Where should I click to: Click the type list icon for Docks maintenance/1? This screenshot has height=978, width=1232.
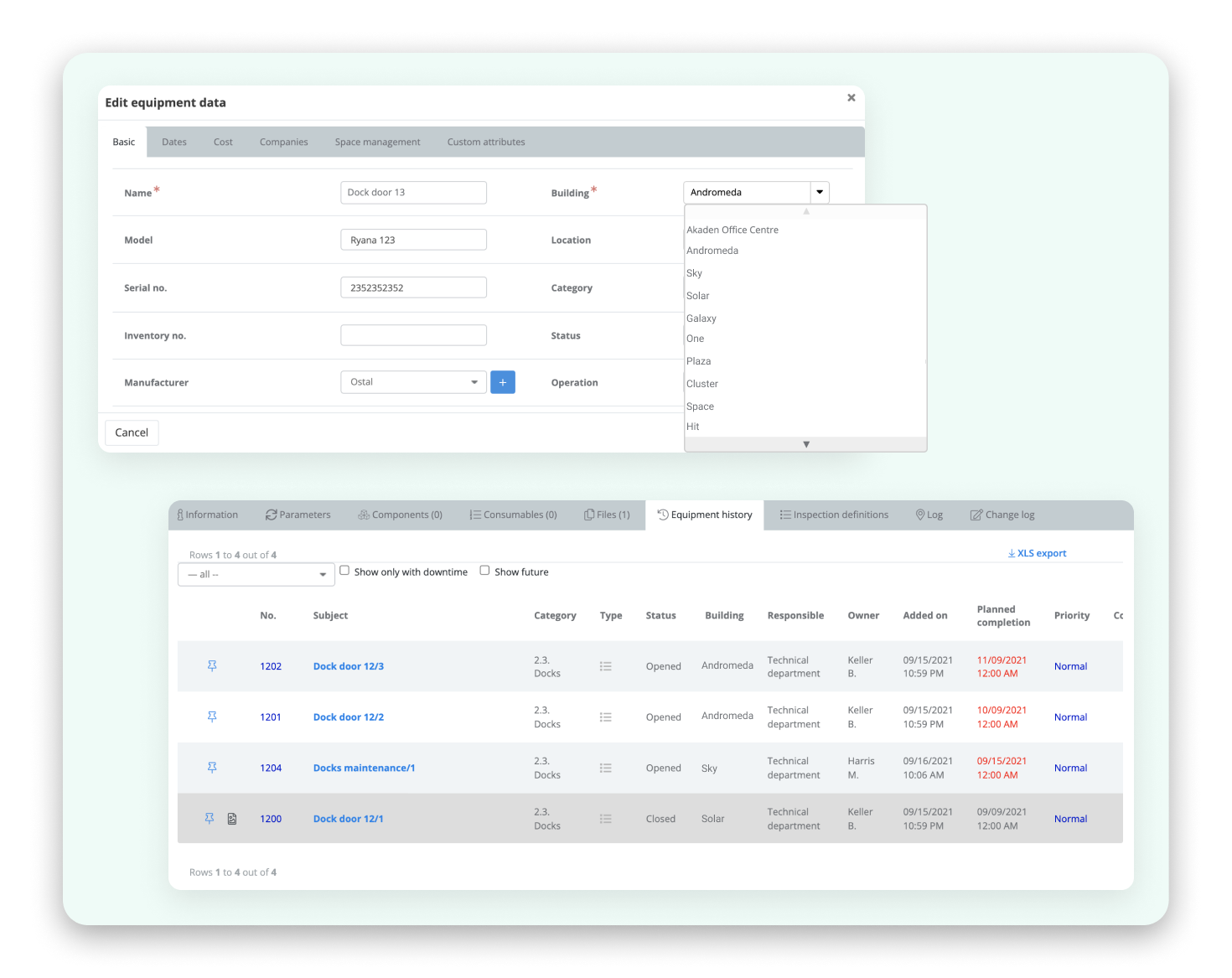pyautogui.click(x=606, y=768)
